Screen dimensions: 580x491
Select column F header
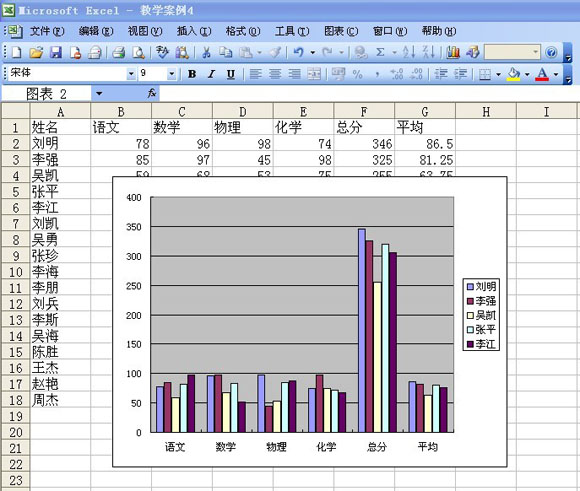click(x=364, y=111)
